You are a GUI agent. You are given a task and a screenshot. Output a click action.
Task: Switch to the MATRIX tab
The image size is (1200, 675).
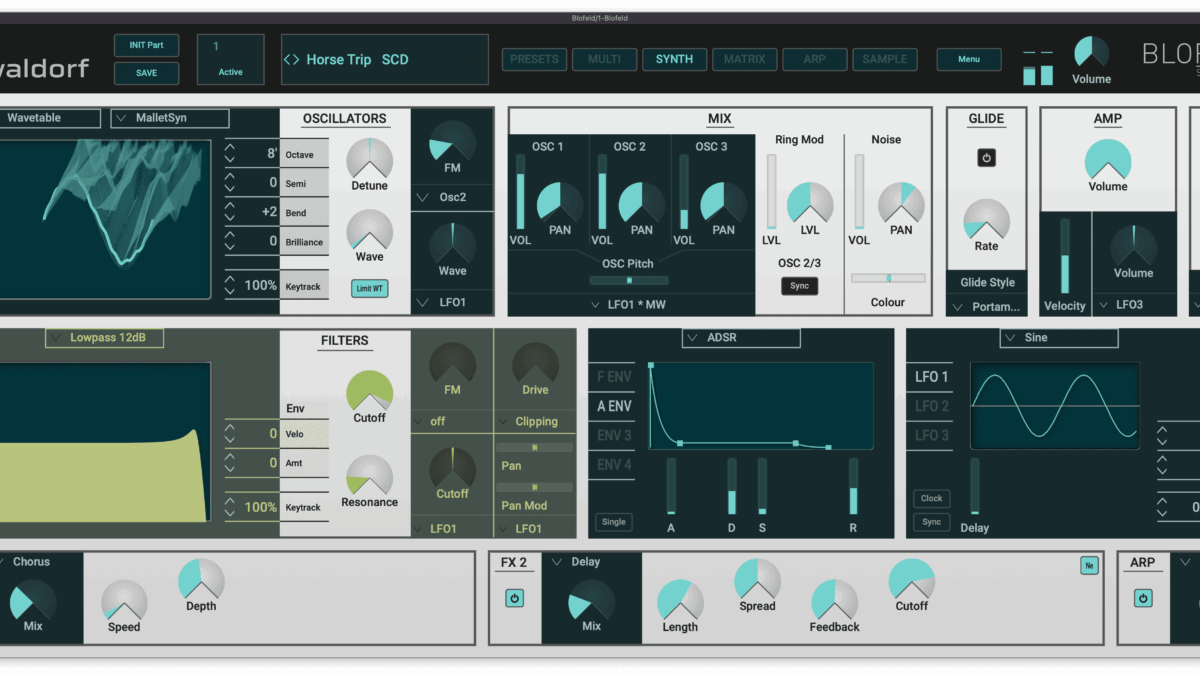(x=744, y=59)
